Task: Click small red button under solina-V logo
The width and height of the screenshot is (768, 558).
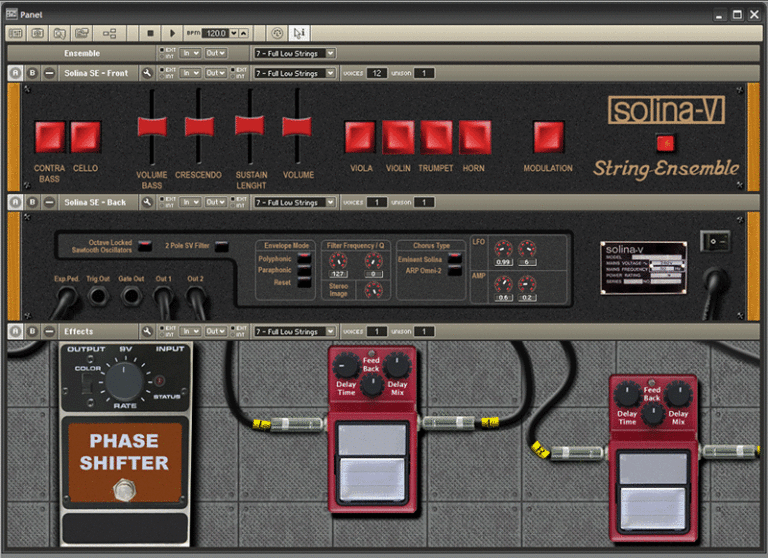Action: click(665, 144)
